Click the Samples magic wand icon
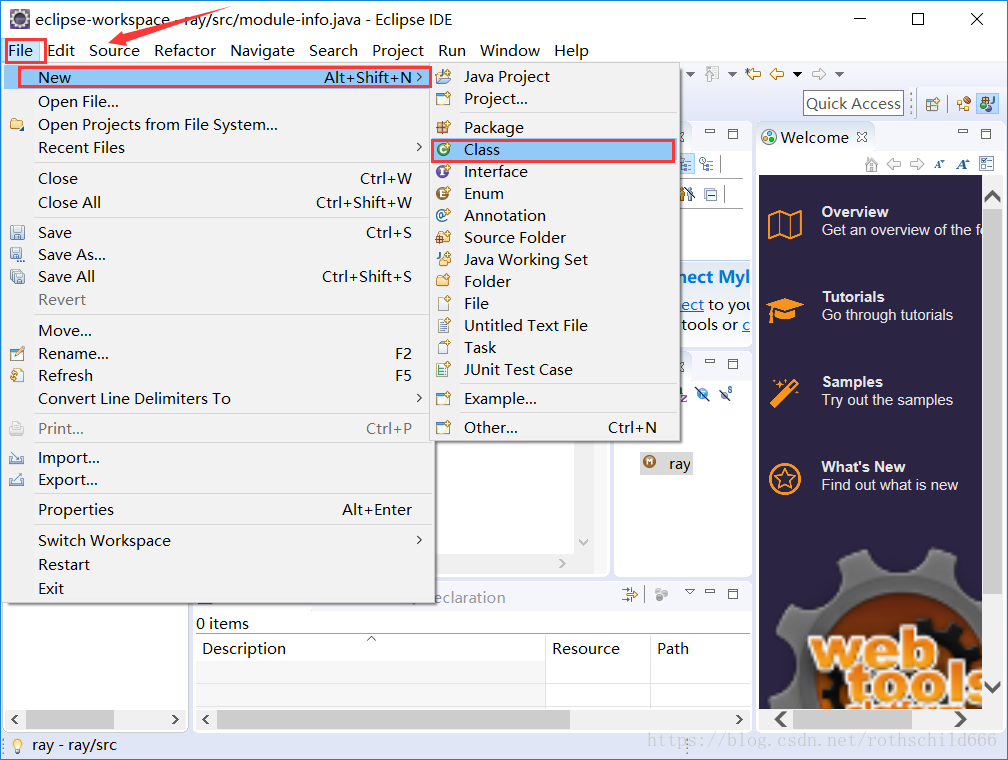Image resolution: width=1008 pixels, height=760 pixels. (784, 393)
